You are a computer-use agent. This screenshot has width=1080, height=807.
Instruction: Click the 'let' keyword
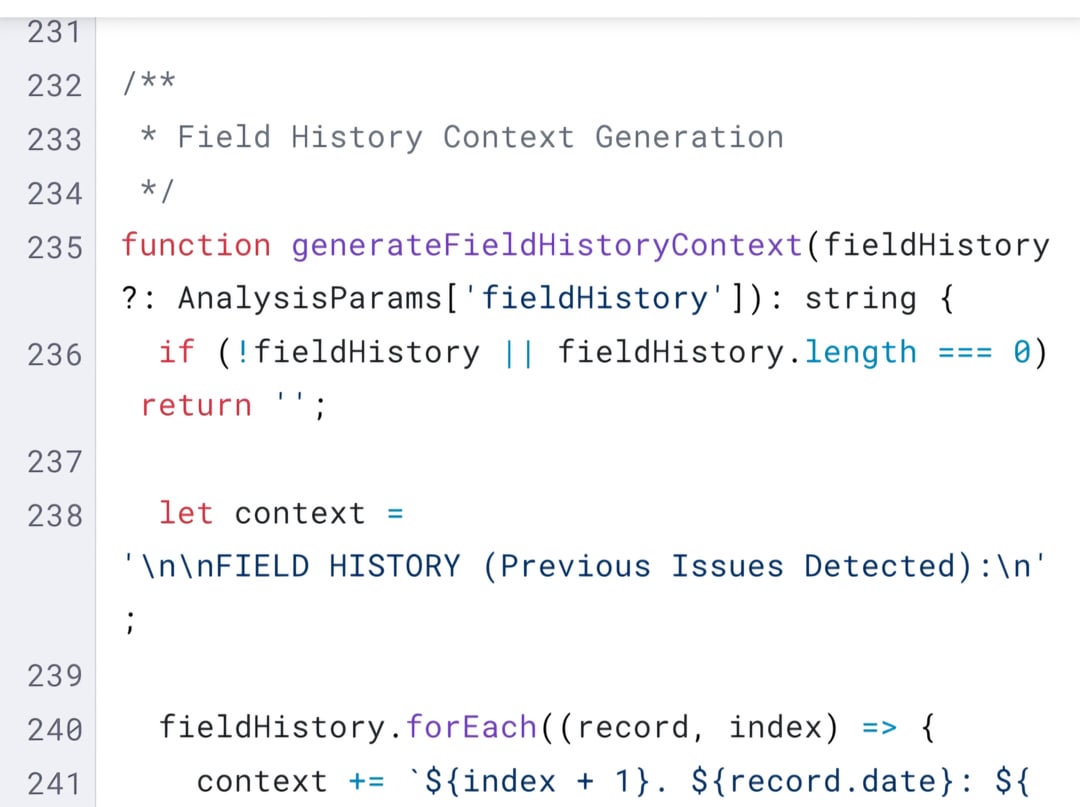click(x=186, y=513)
